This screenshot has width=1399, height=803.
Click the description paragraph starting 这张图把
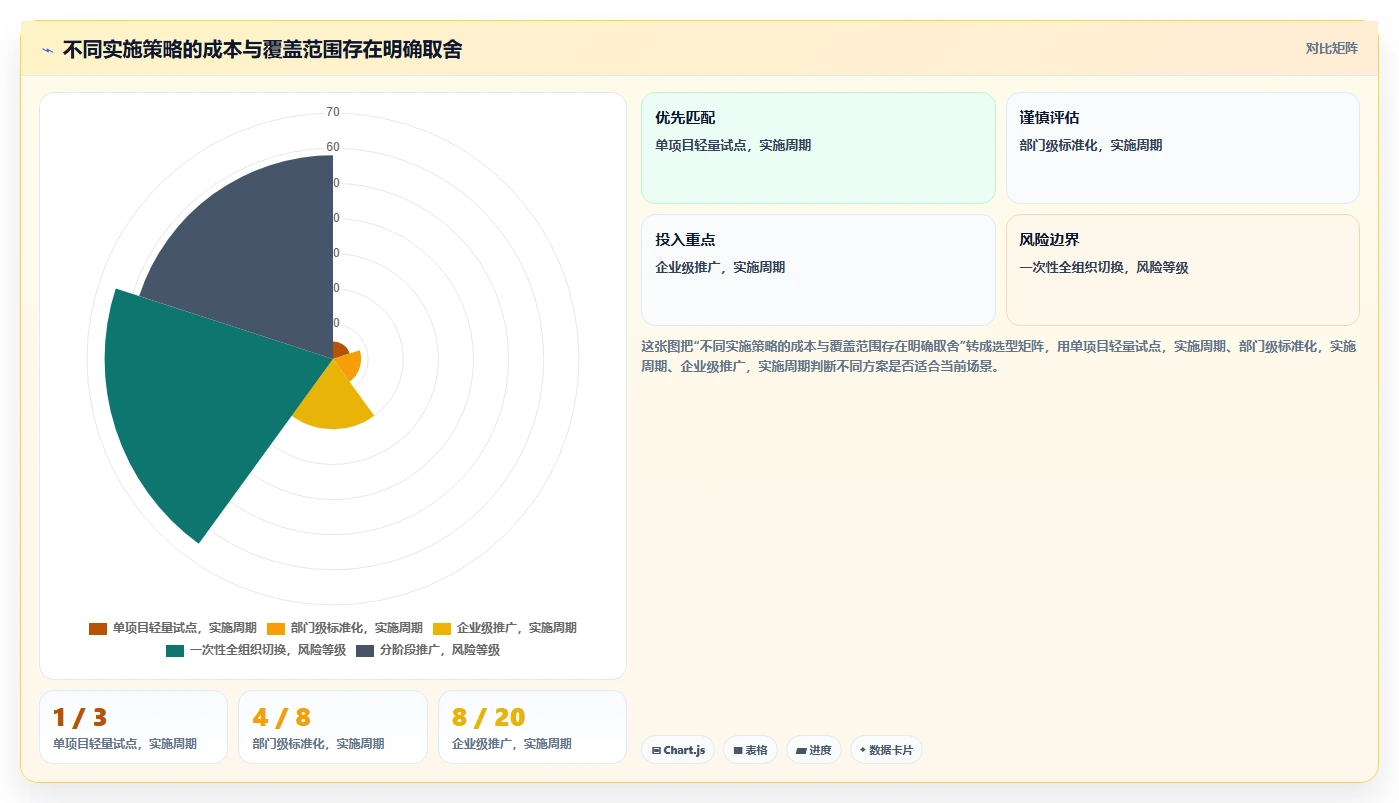click(x=998, y=356)
